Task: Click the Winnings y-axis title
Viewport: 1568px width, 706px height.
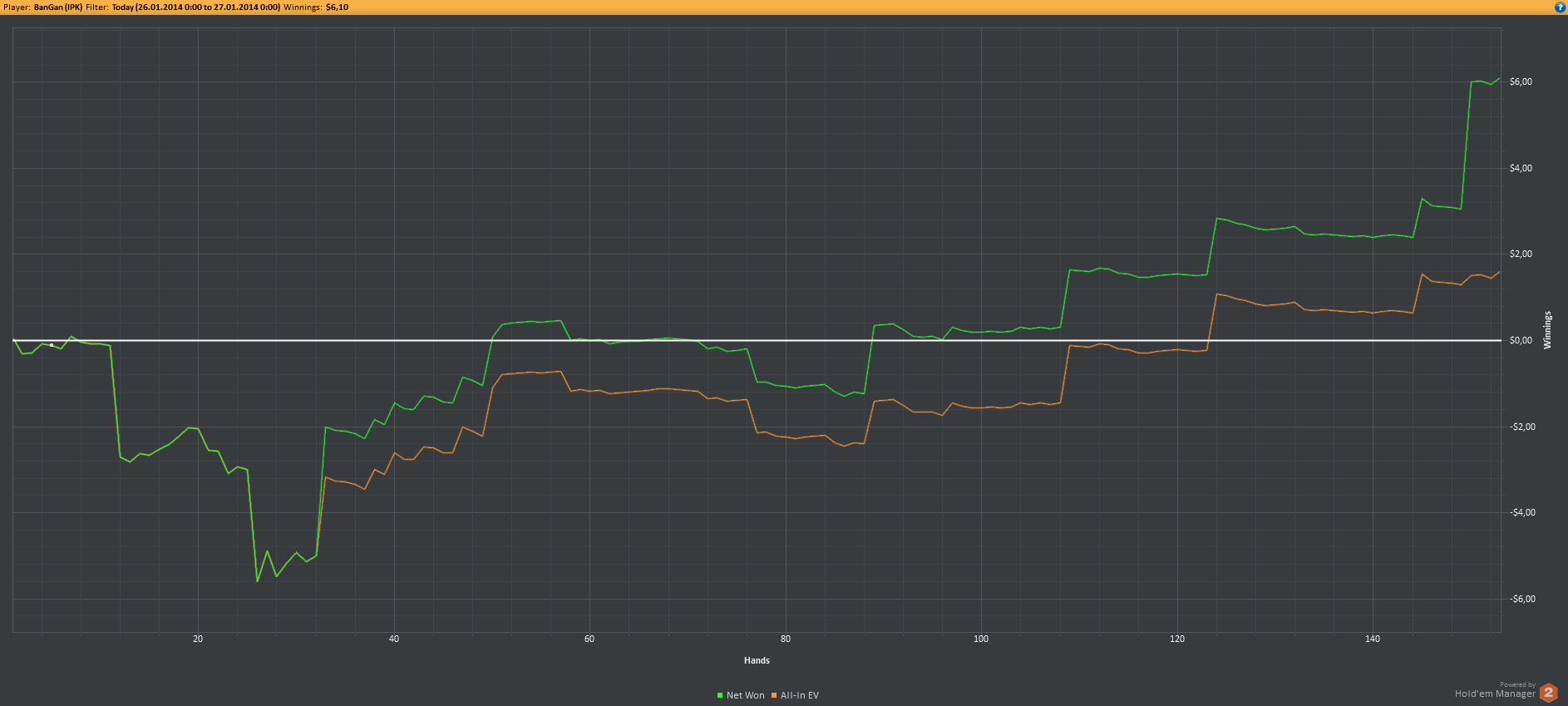Action: pos(1547,330)
